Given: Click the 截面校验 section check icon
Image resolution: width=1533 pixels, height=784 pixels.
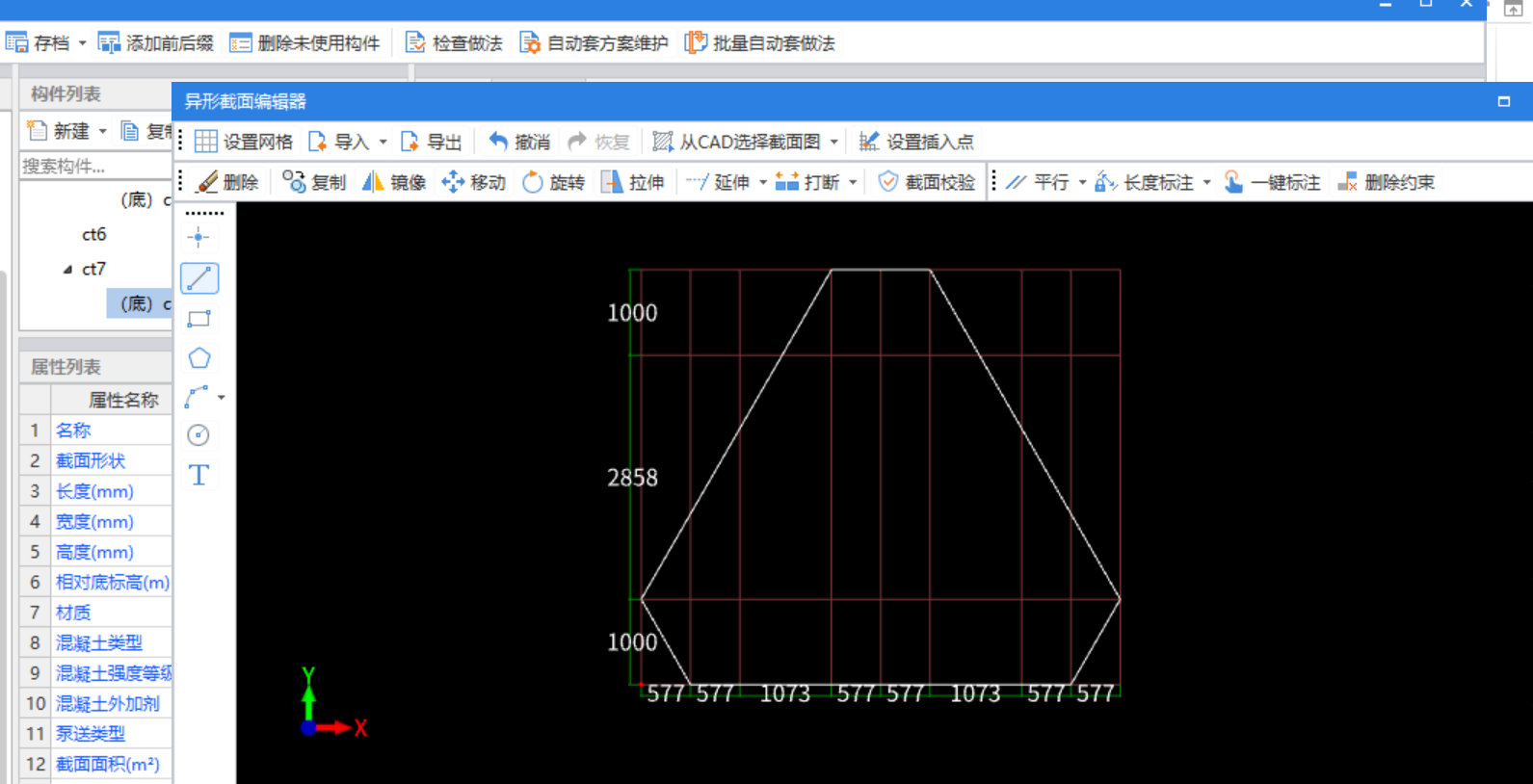Looking at the screenshot, I should point(888,182).
